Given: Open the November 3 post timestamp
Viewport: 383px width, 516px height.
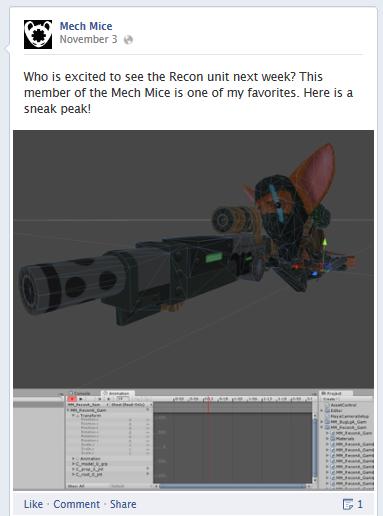Looking at the screenshot, I should pos(88,39).
